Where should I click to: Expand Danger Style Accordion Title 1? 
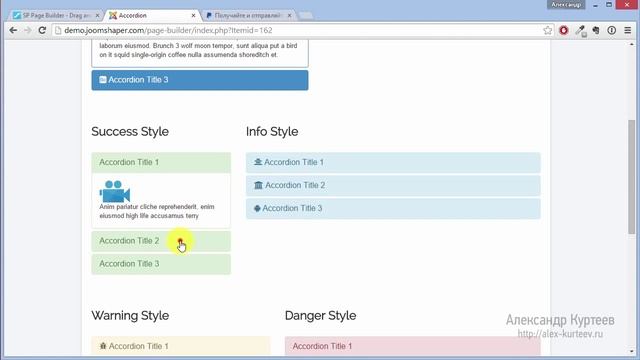[x=413, y=346]
